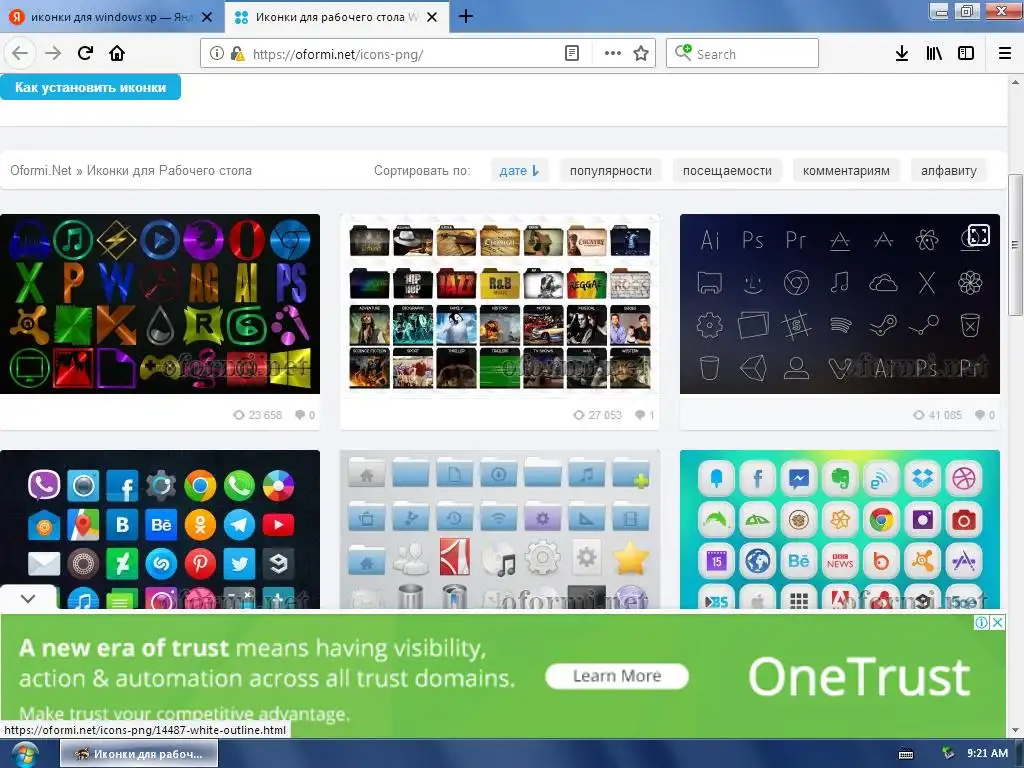
Task: Open the library bookshelf icon
Action: pos(934,54)
